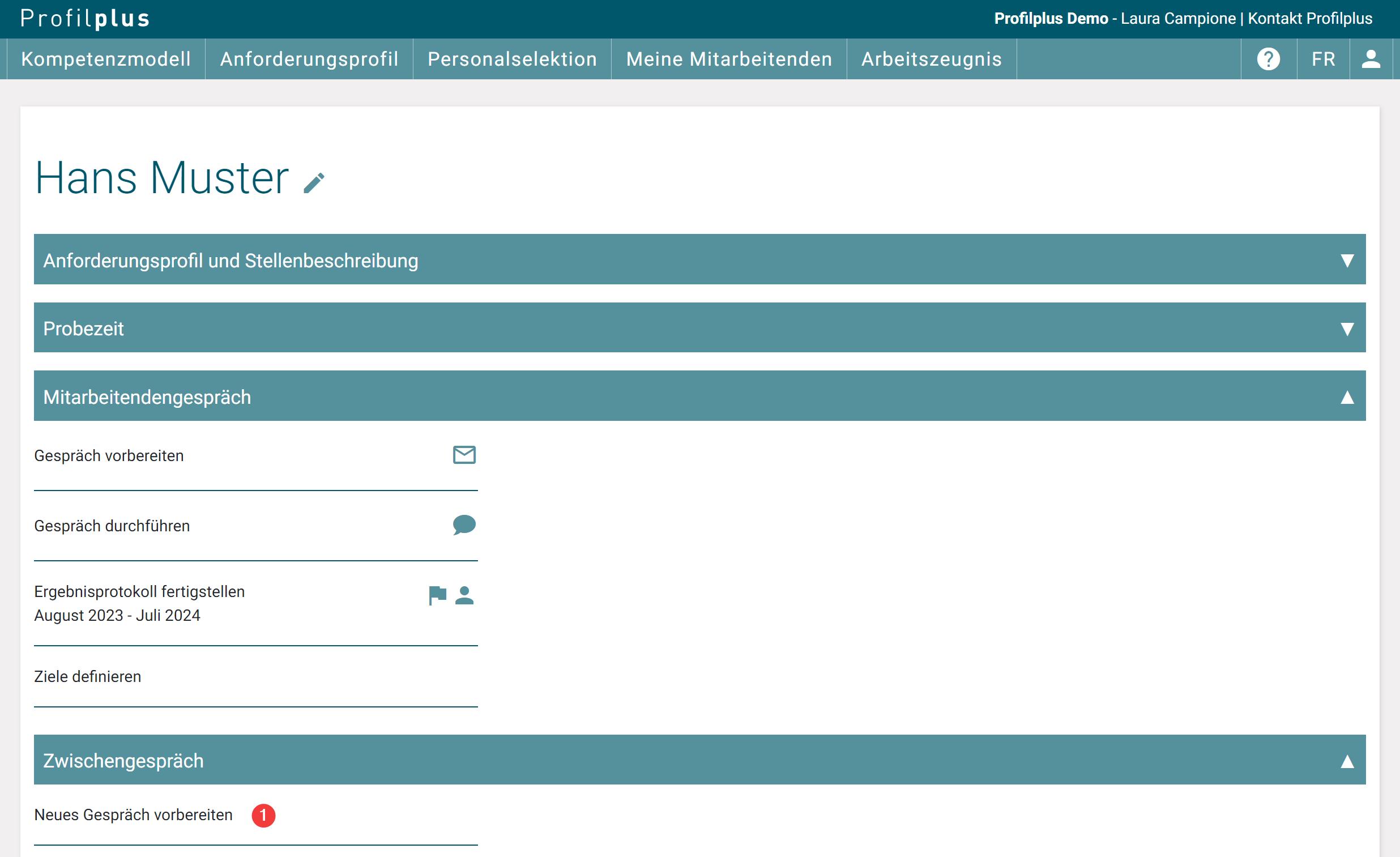Open the Meine Mitarbeitenden menu
The width and height of the screenshot is (1400, 857).
click(728, 59)
